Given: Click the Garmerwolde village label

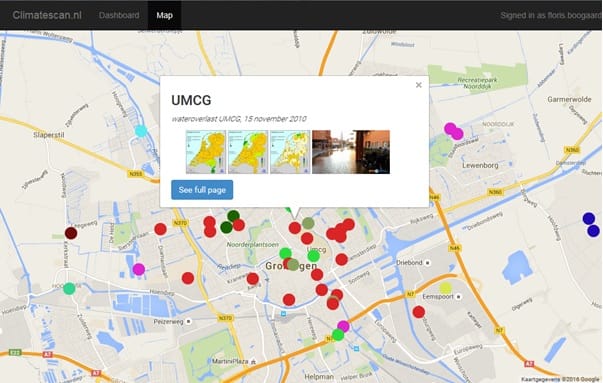Looking at the screenshot, I should coord(569,99).
